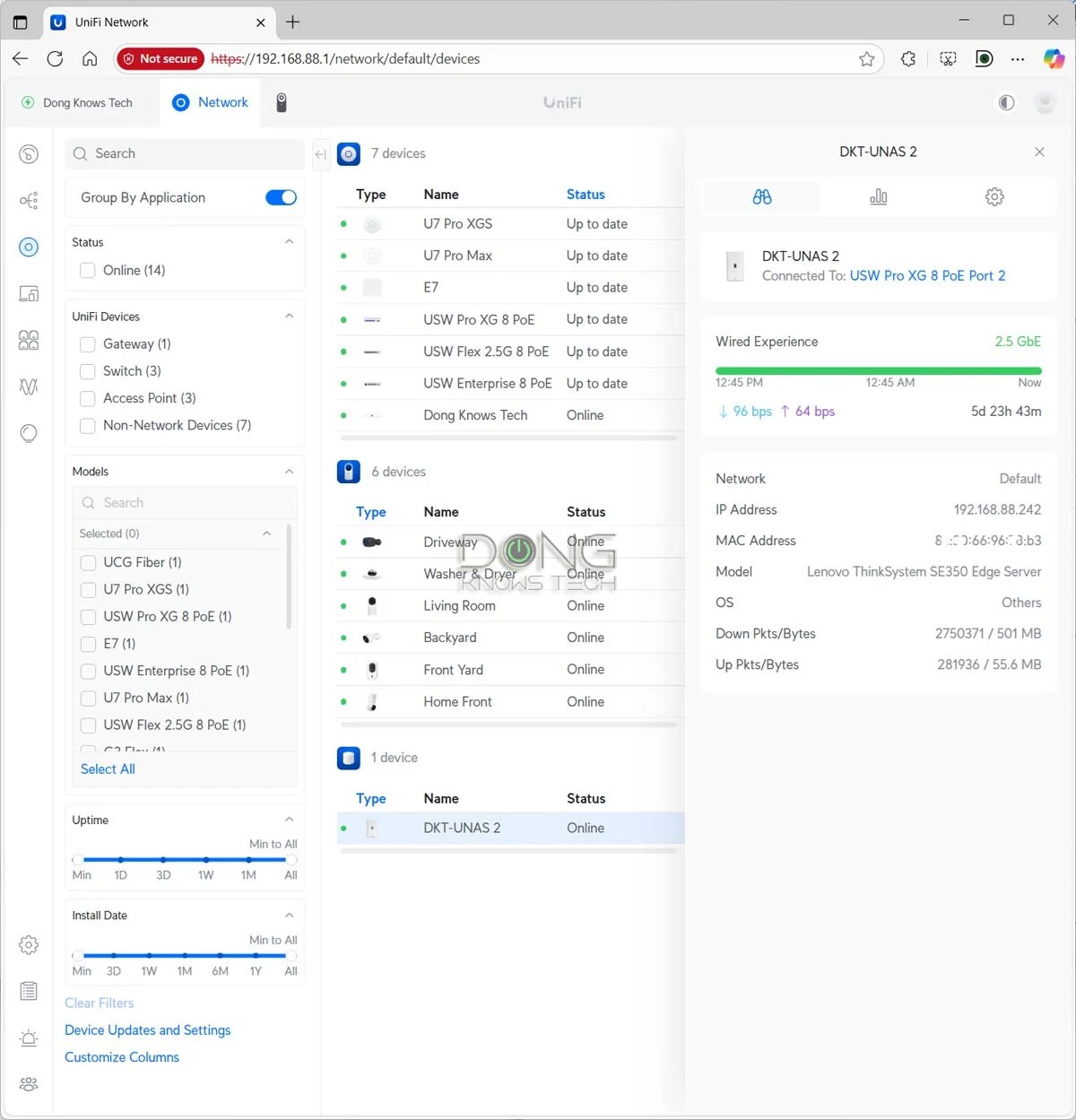The image size is (1076, 1120).
Task: Open the Insights bubble sidebar icon
Action: pyautogui.click(x=29, y=433)
